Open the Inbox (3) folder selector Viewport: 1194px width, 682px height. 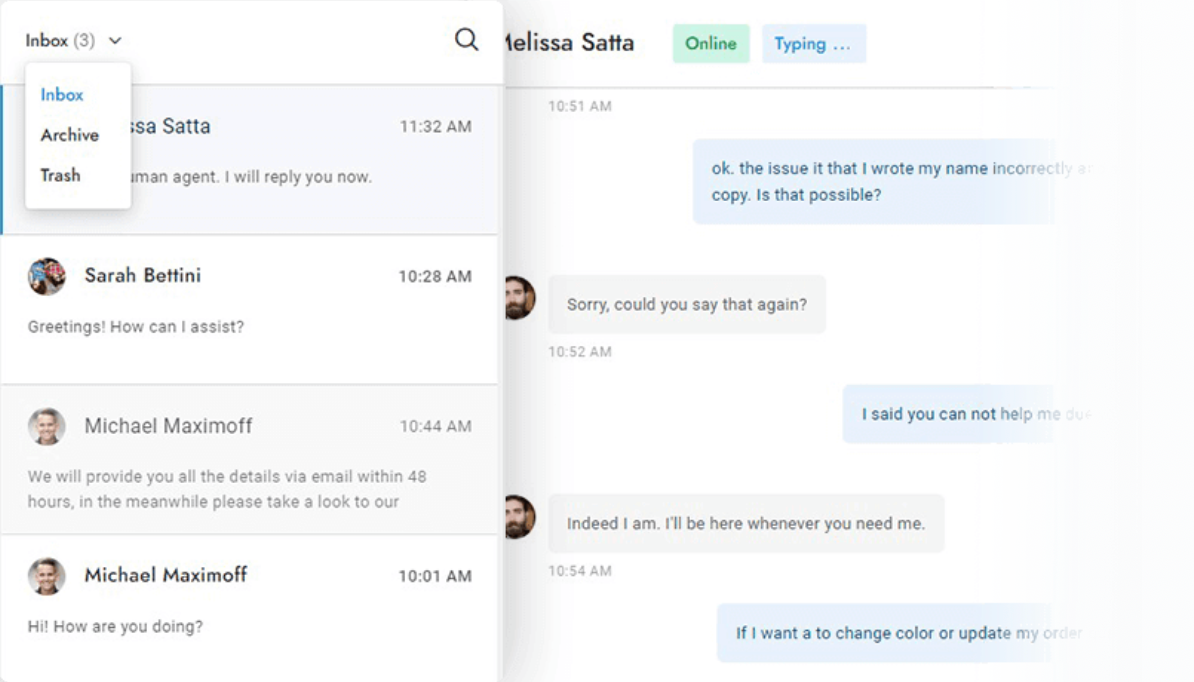(61, 41)
